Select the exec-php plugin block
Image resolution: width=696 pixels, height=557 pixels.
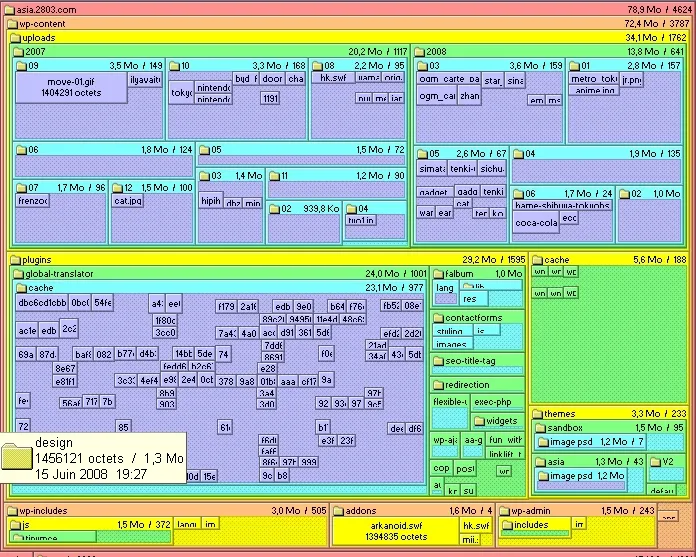(x=497, y=402)
